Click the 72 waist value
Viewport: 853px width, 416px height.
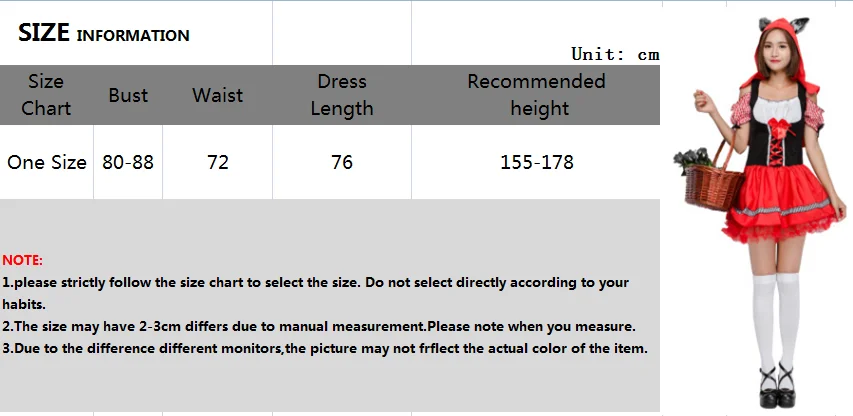point(217,162)
